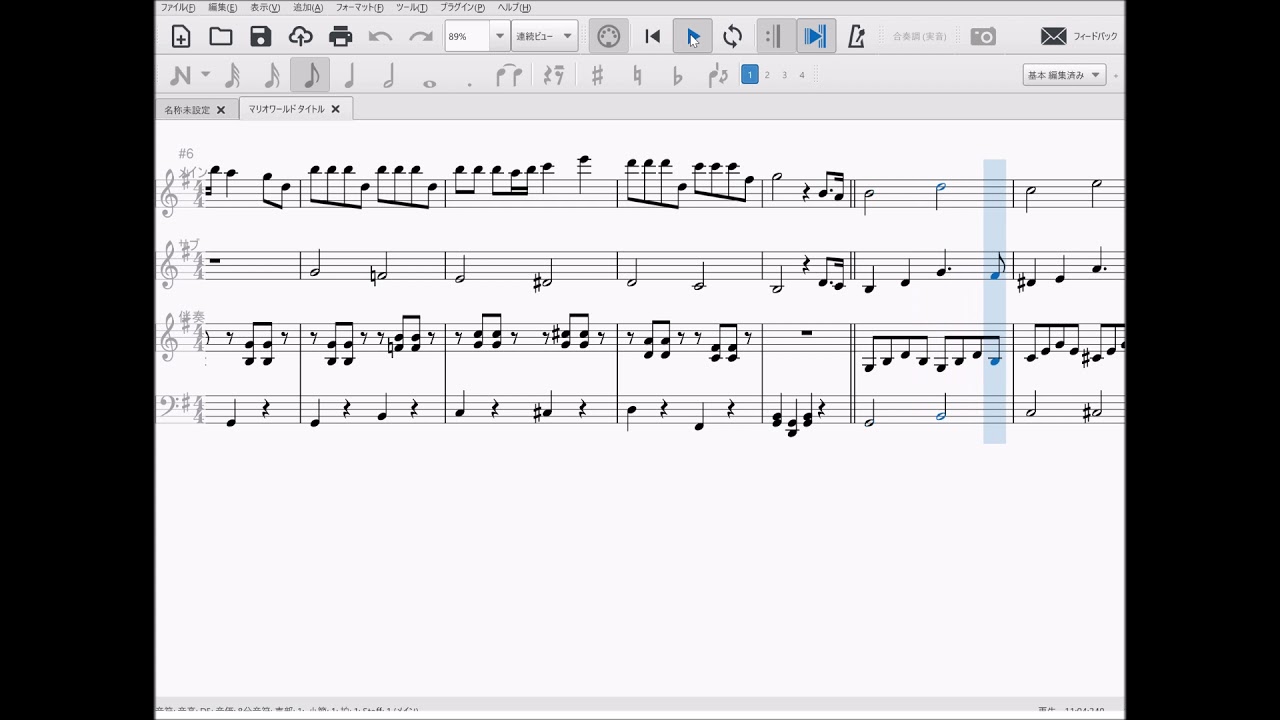Image resolution: width=1280 pixels, height=720 pixels.
Task: Select the quarter note duration
Action: click(349, 75)
